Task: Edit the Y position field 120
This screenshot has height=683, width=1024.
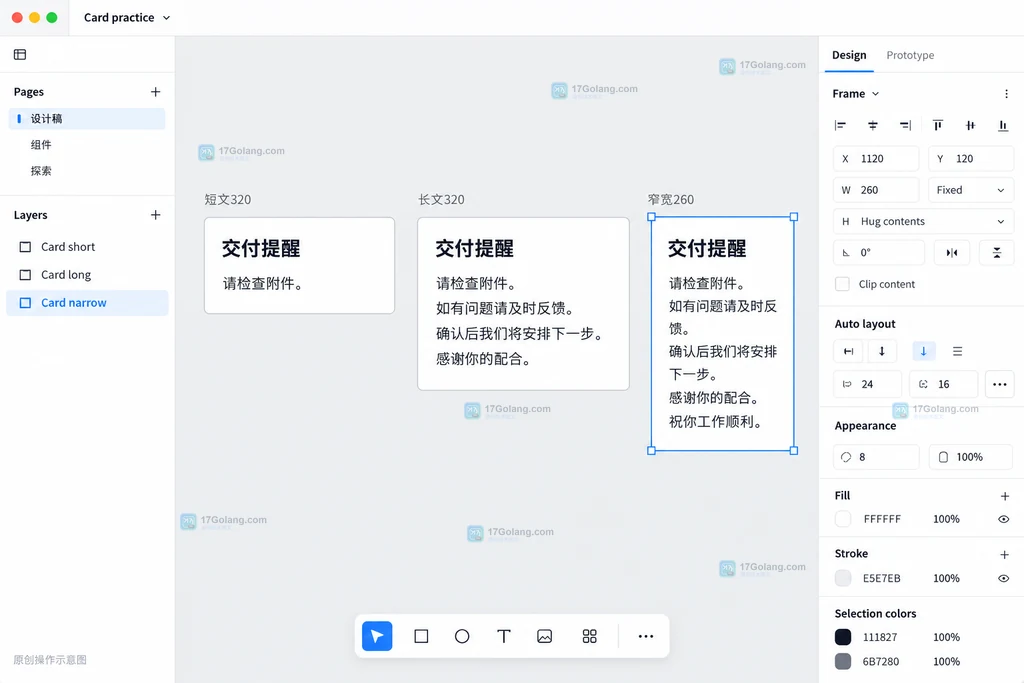Action: coord(970,159)
